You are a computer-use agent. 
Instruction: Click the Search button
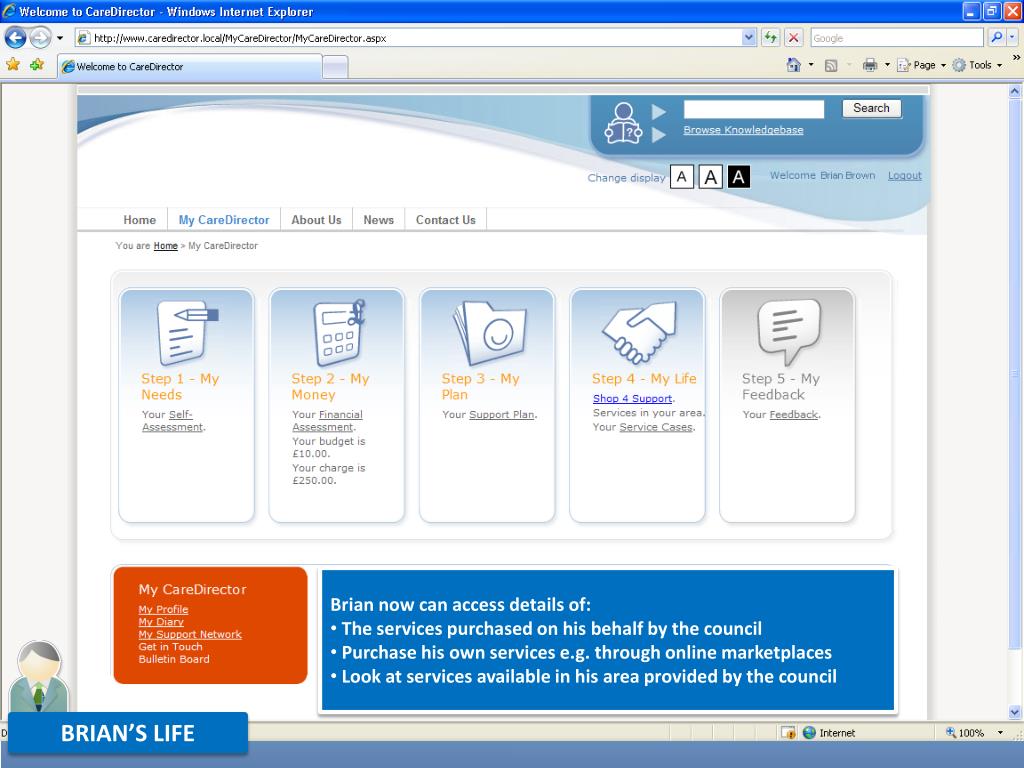tap(871, 108)
